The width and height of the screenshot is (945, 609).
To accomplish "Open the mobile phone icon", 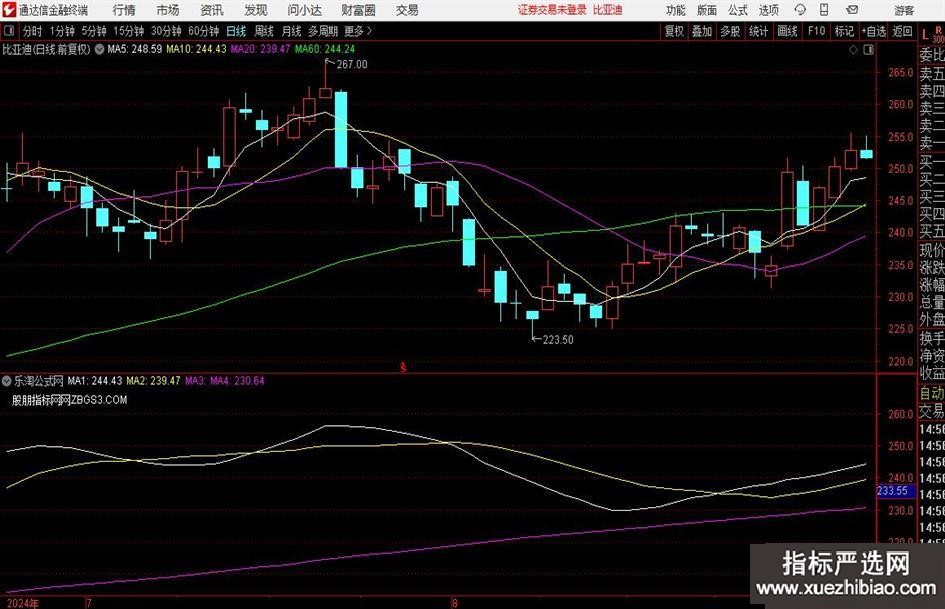I will (x=824, y=10).
